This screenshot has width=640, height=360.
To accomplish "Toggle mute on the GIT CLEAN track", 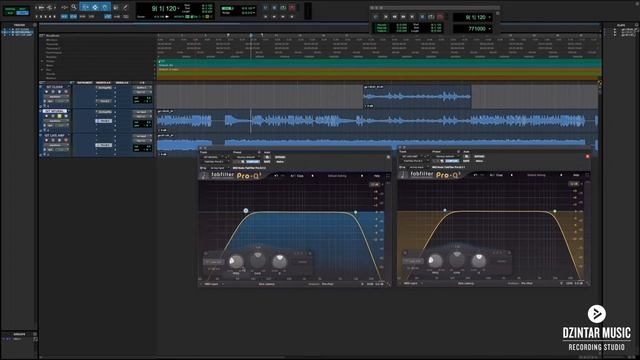I will pyautogui.click(x=66, y=92).
